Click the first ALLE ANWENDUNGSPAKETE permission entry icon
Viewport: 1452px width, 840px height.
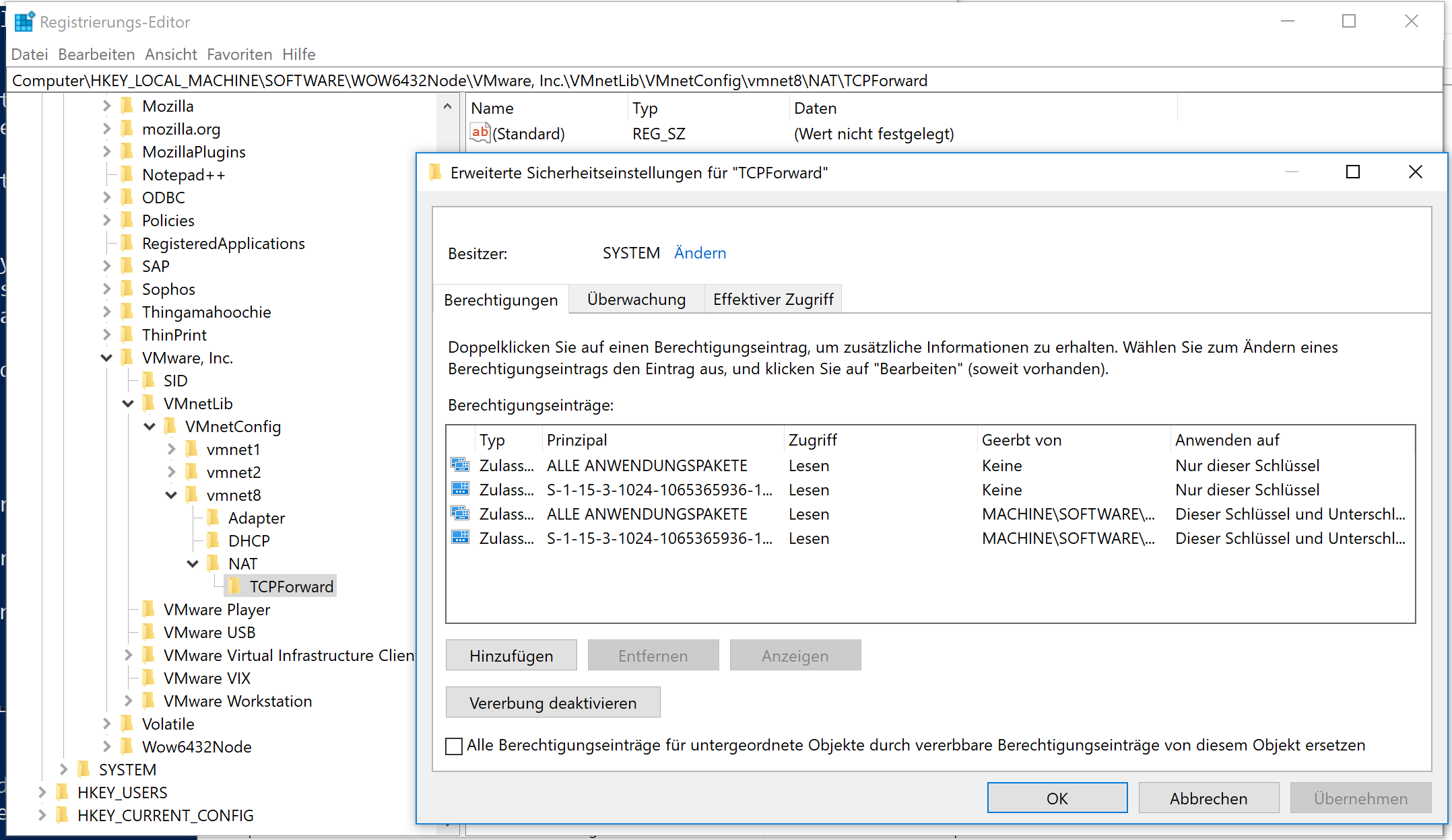(x=460, y=465)
